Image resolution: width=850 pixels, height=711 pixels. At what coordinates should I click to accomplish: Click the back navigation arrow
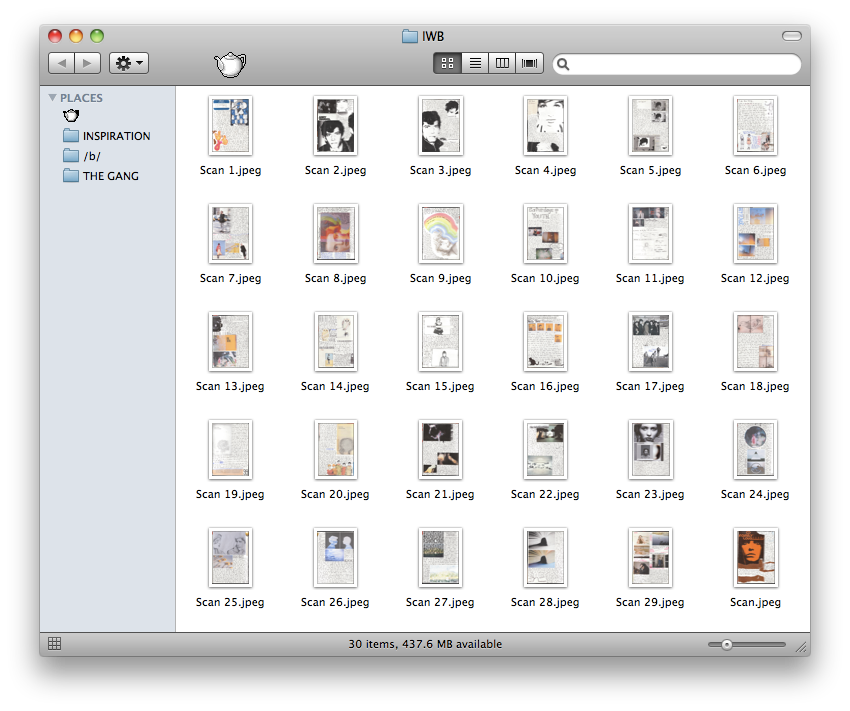(x=61, y=64)
